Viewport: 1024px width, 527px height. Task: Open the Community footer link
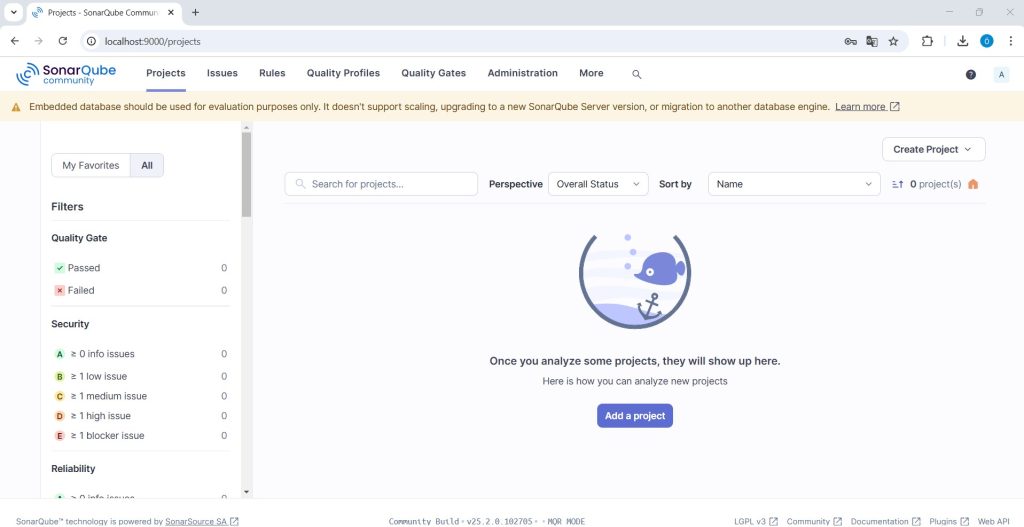point(814,521)
